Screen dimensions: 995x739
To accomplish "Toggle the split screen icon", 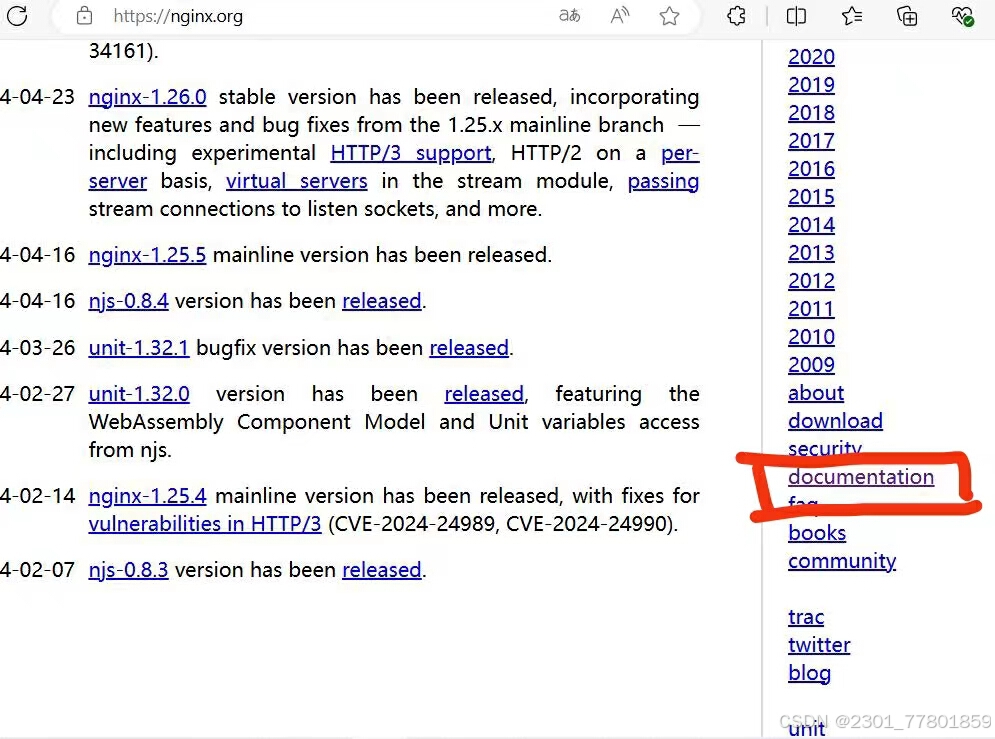I will tap(796, 15).
